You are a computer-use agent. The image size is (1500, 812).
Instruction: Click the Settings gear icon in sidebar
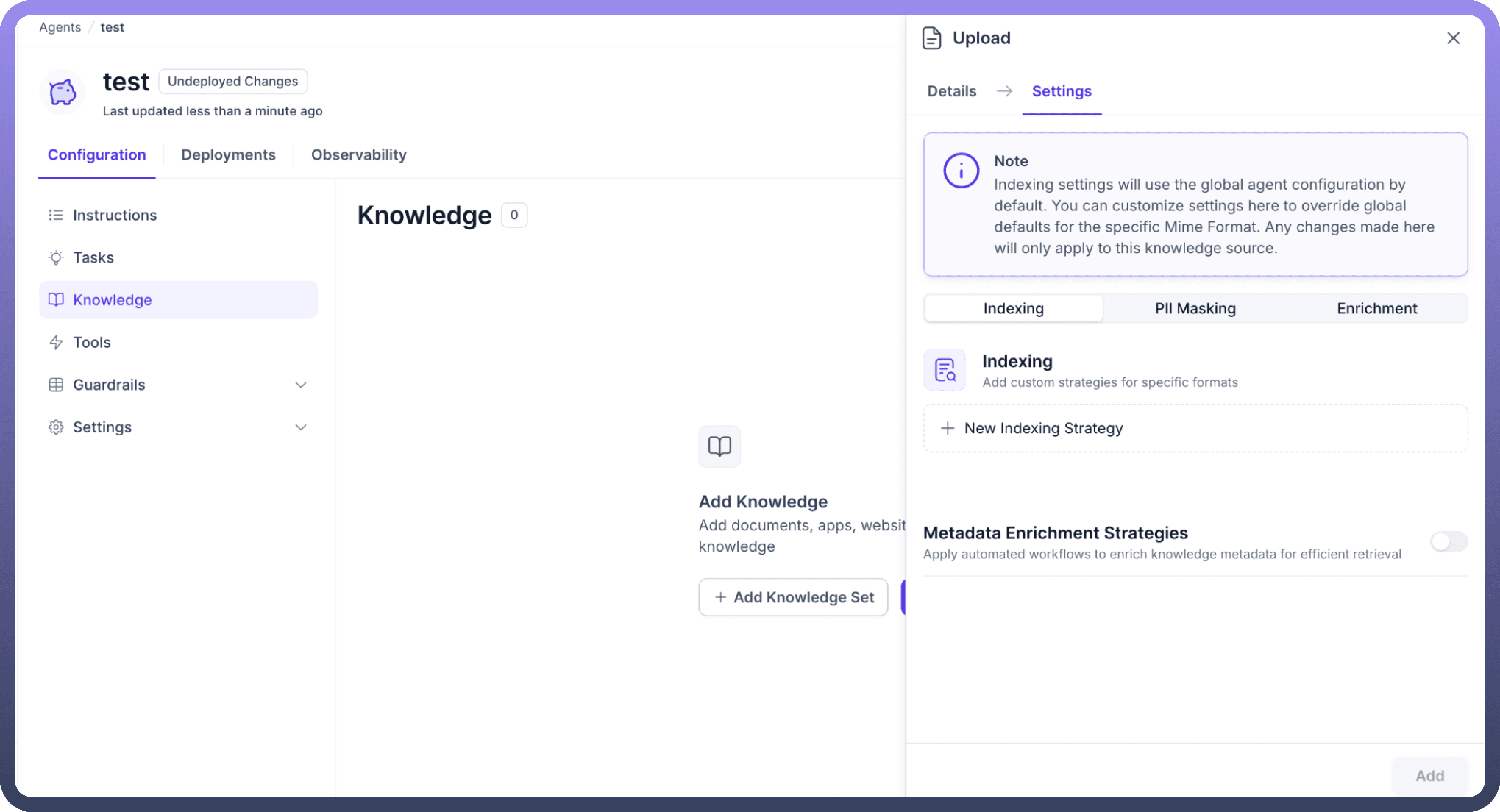tap(56, 427)
